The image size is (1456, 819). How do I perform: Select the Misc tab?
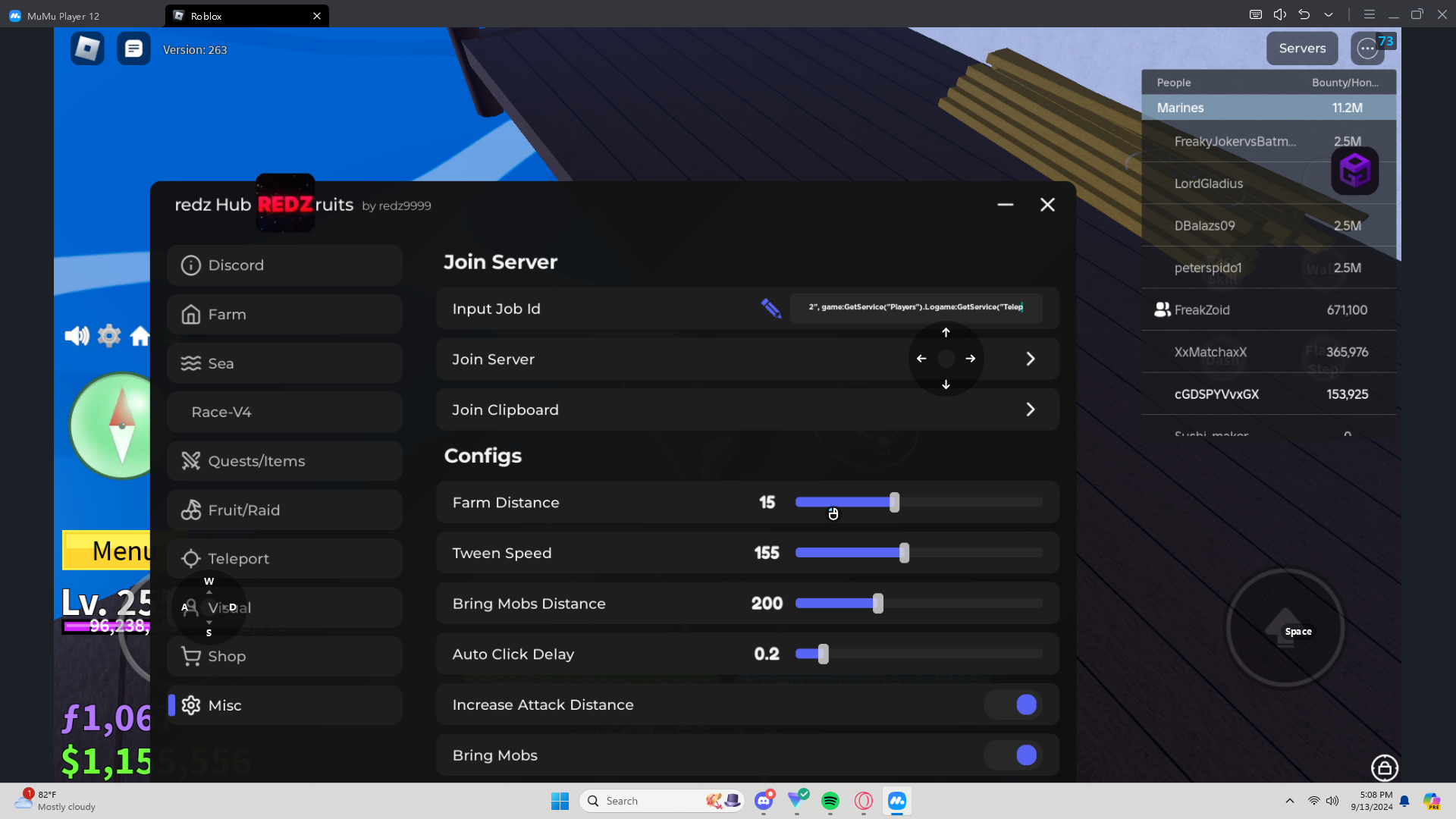click(x=284, y=705)
